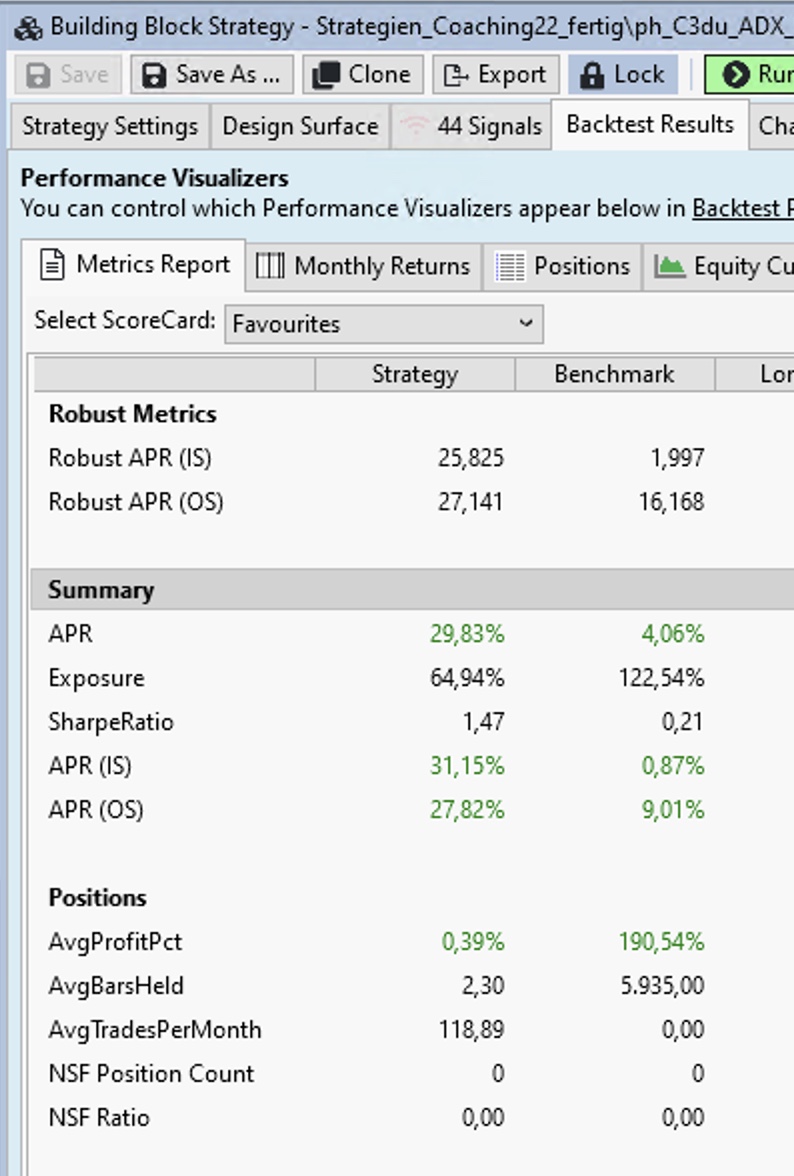Click the greyed-out Save button

point(67,75)
